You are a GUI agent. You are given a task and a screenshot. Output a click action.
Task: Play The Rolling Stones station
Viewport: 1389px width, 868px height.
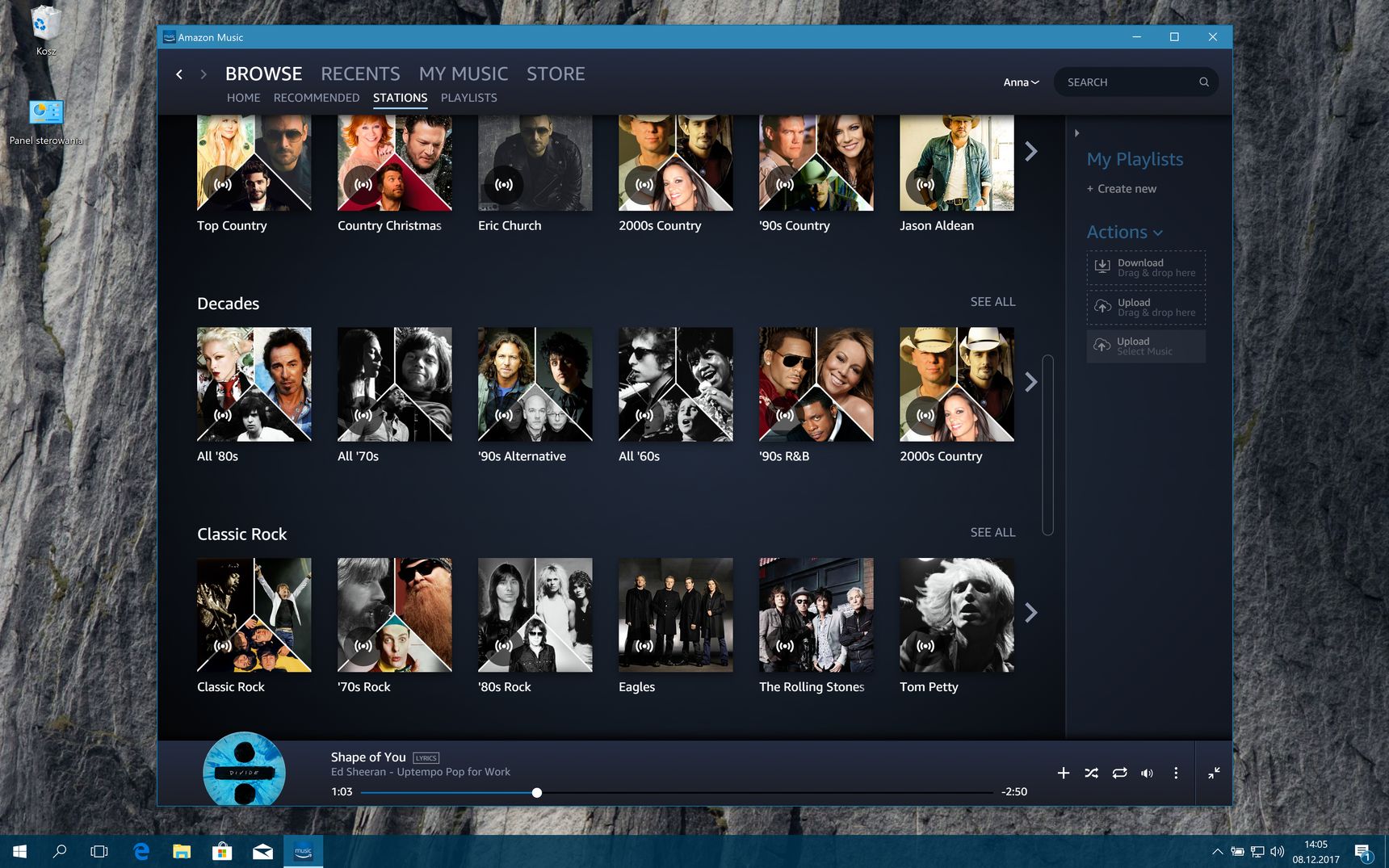[785, 646]
